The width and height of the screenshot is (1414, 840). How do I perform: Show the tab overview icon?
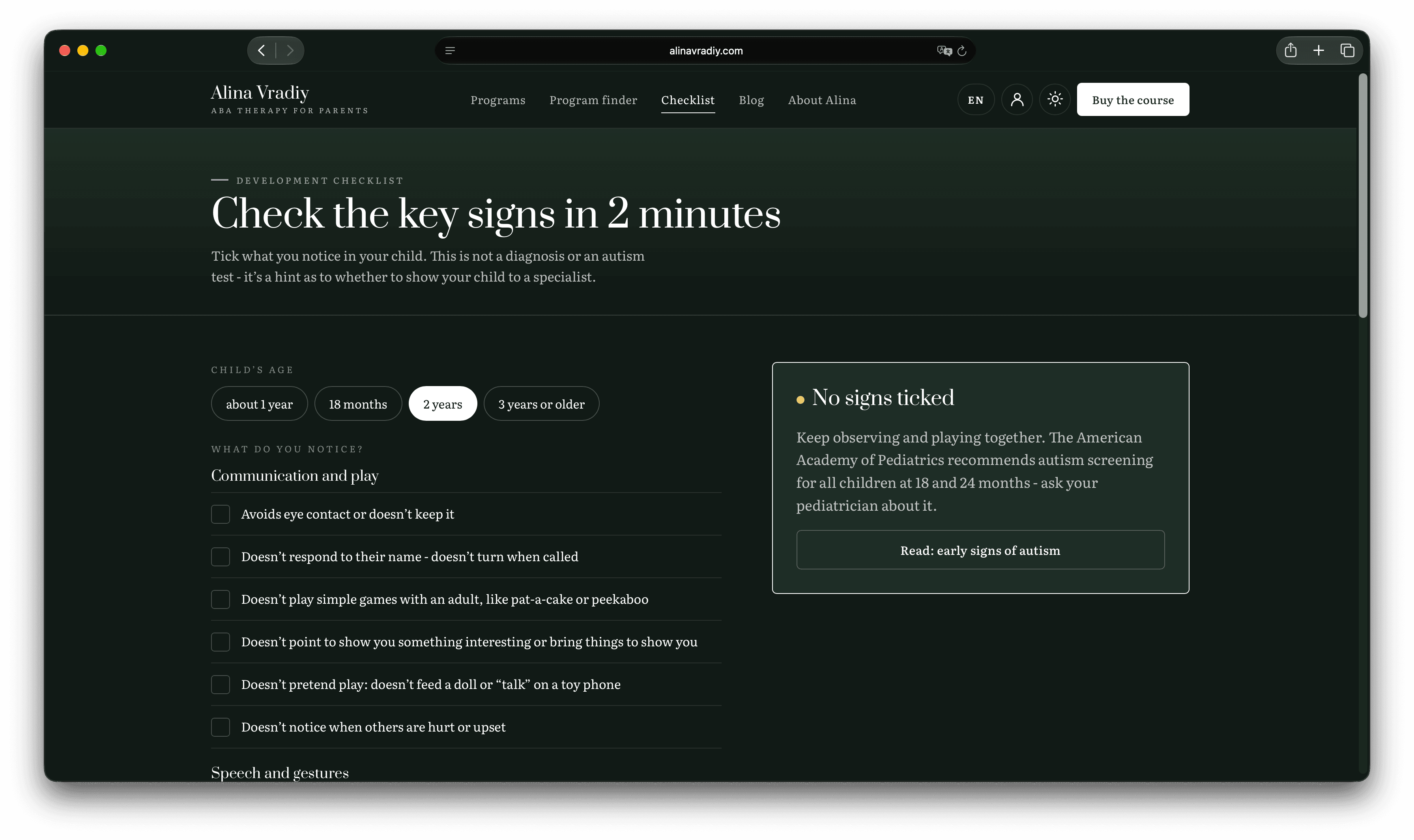point(1347,50)
